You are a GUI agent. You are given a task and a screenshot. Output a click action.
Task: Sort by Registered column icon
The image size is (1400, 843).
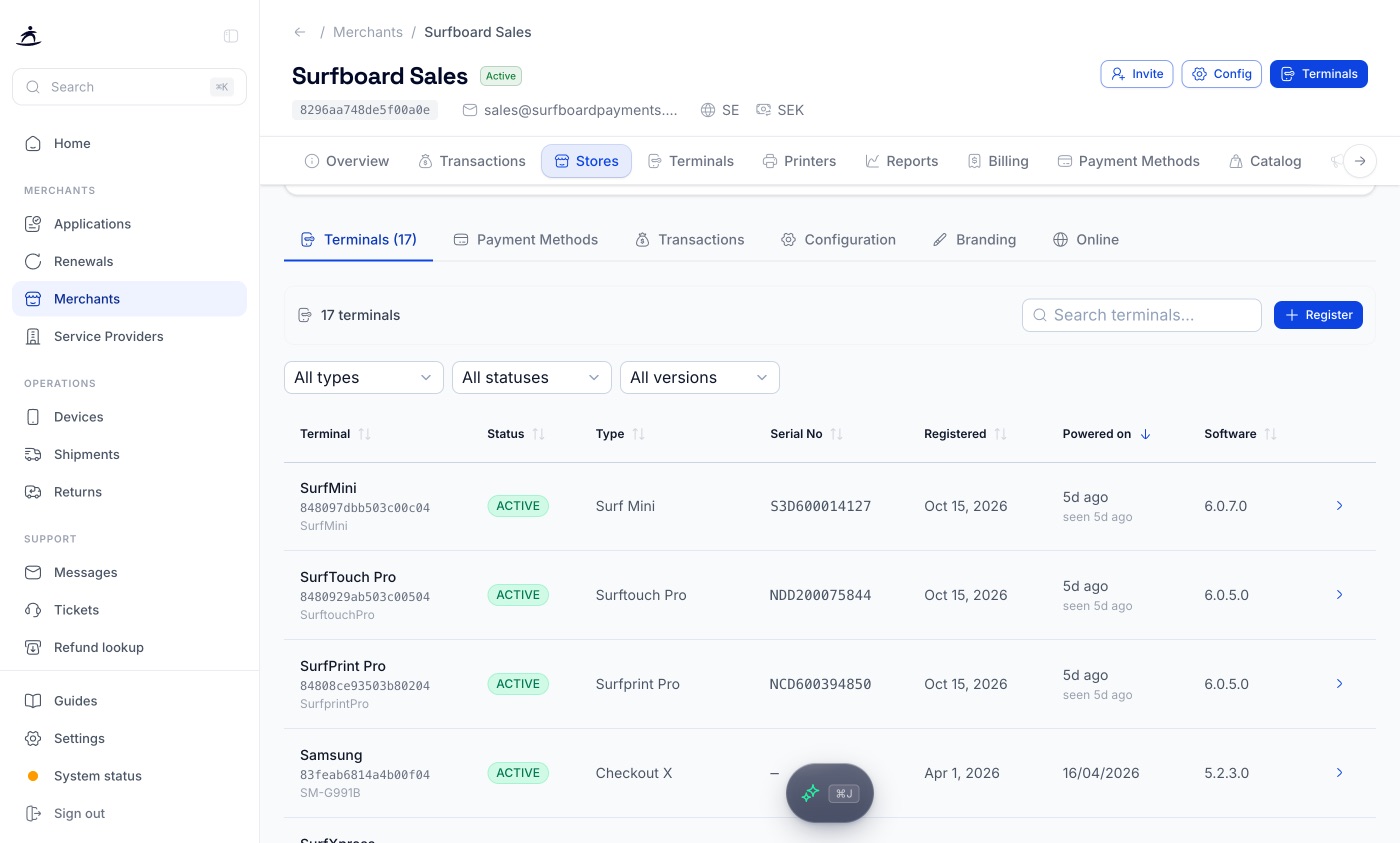1001,434
